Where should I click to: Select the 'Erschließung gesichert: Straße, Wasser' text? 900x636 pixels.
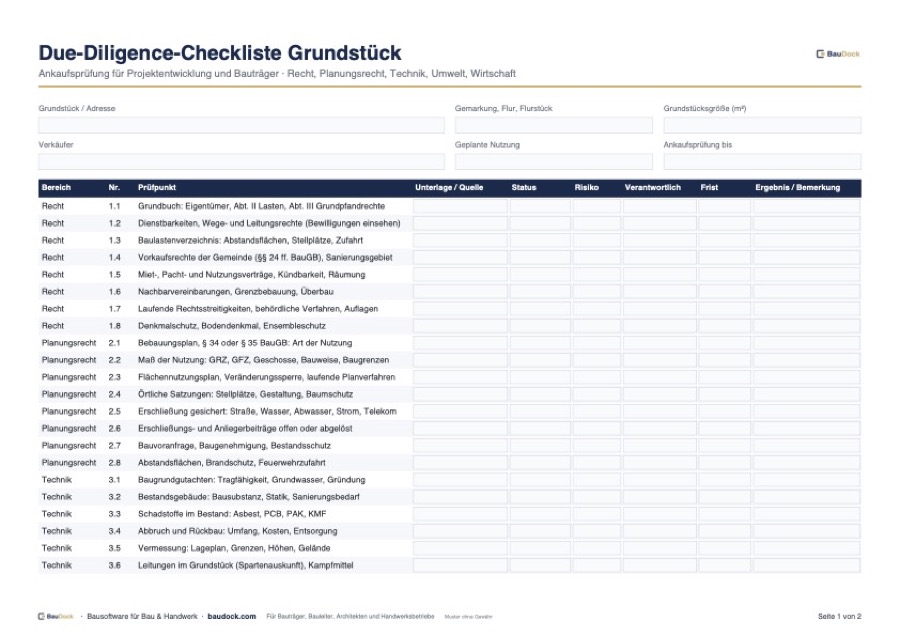267,412
